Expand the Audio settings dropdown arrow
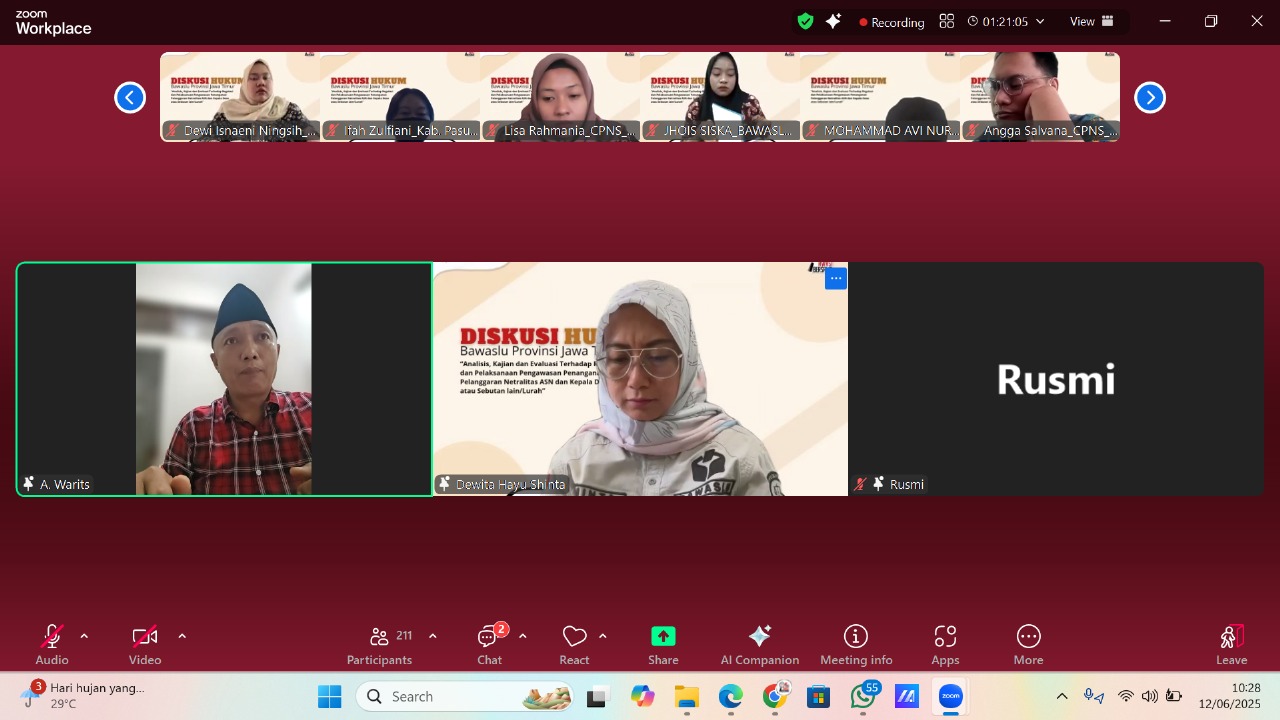Viewport: 1280px width, 720px height. click(84, 634)
